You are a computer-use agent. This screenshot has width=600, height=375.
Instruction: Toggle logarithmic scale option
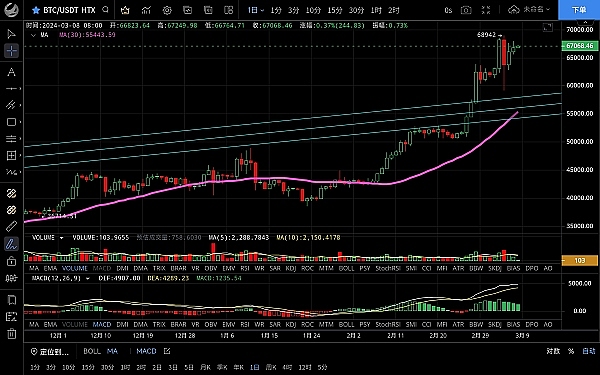(553, 351)
